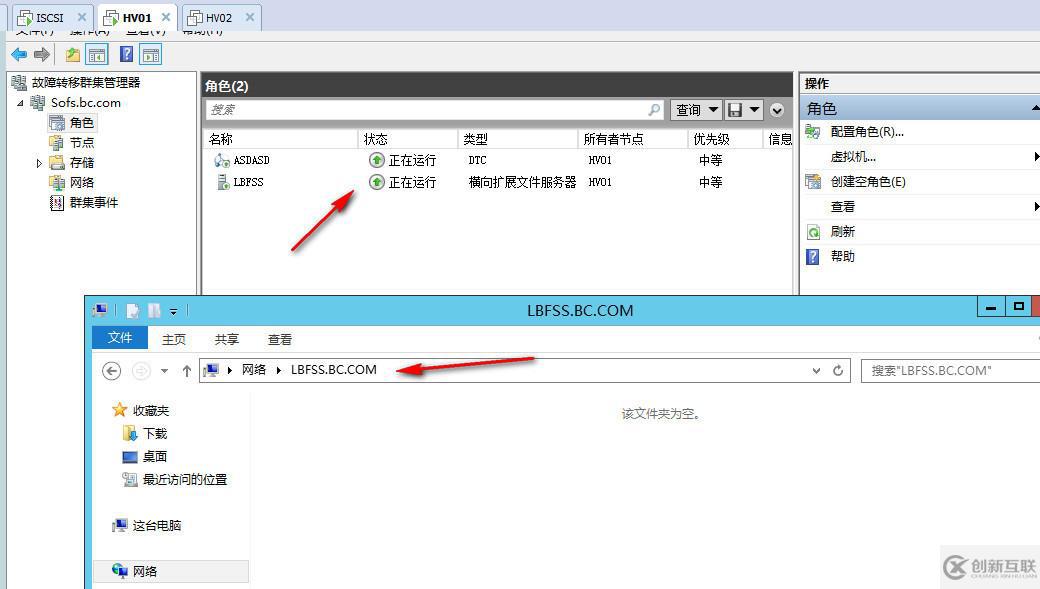The width and height of the screenshot is (1040, 589).
Task: Sort roles by 名称 column
Action: 281,139
